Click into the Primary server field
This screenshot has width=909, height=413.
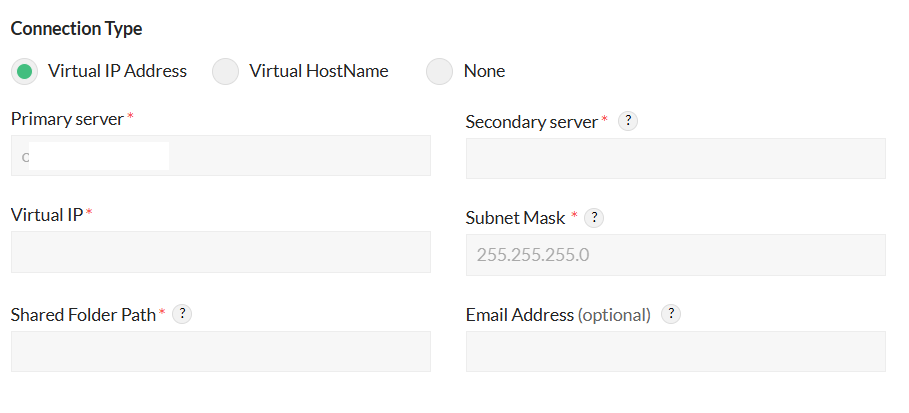[x=220, y=156]
